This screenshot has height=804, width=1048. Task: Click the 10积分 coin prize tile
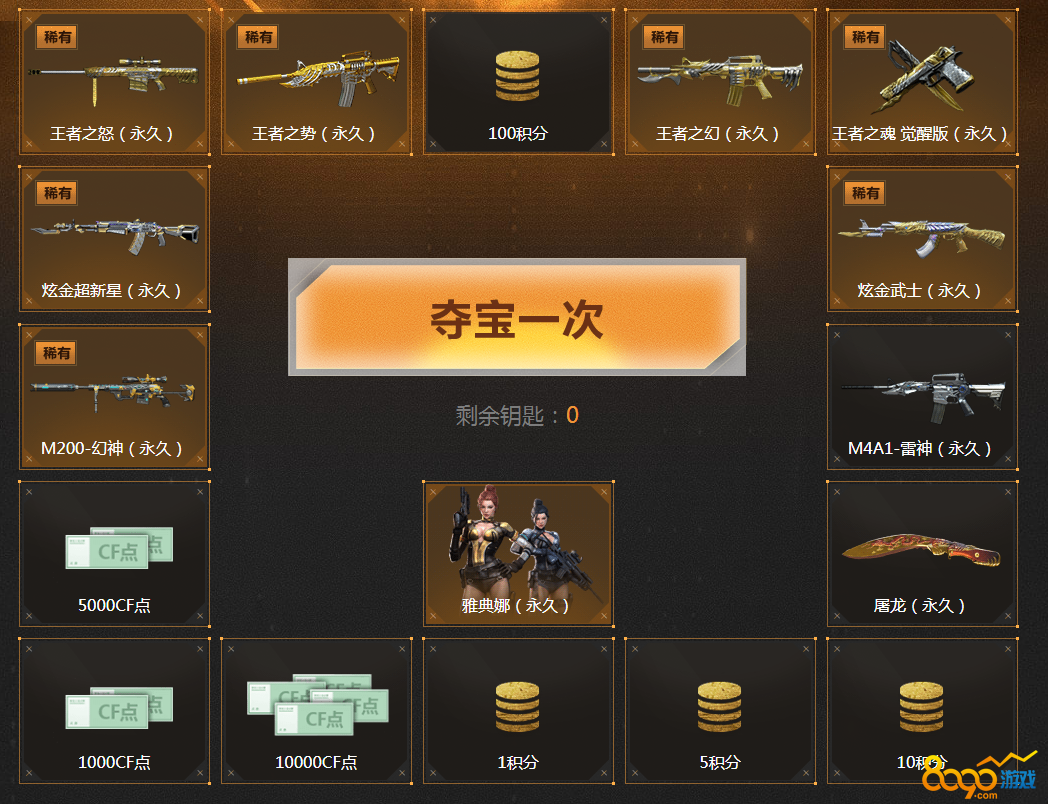pyautogui.click(x=922, y=711)
